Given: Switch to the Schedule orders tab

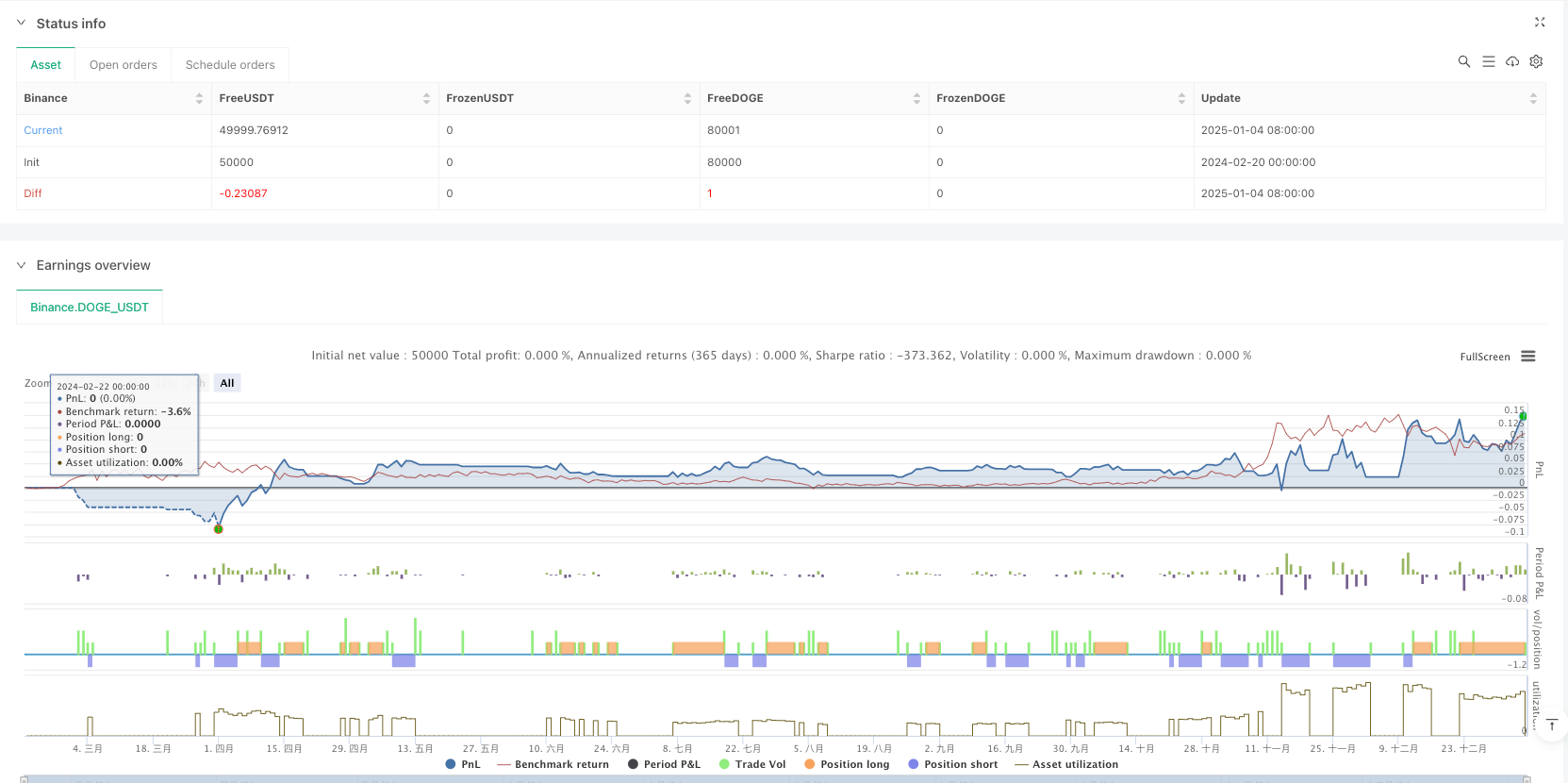Looking at the screenshot, I should click(x=230, y=65).
